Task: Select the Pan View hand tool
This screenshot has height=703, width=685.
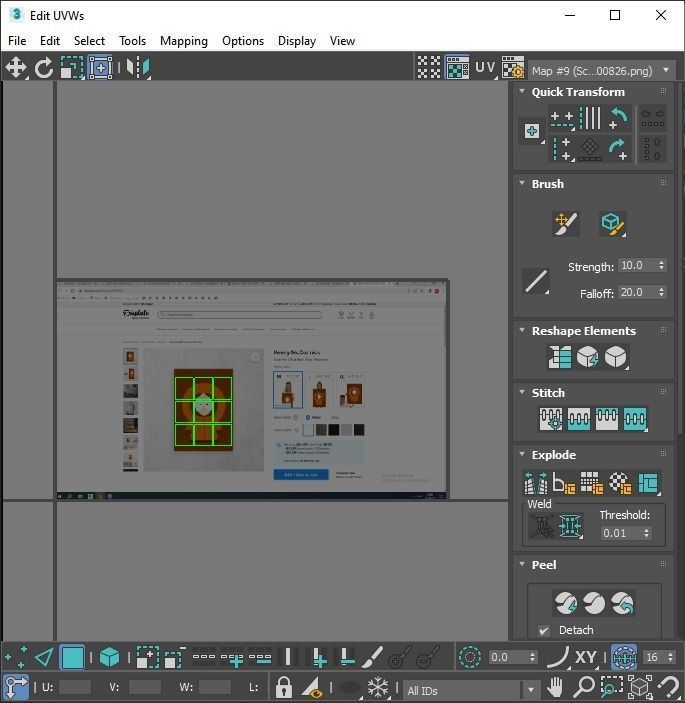Action: (555, 687)
